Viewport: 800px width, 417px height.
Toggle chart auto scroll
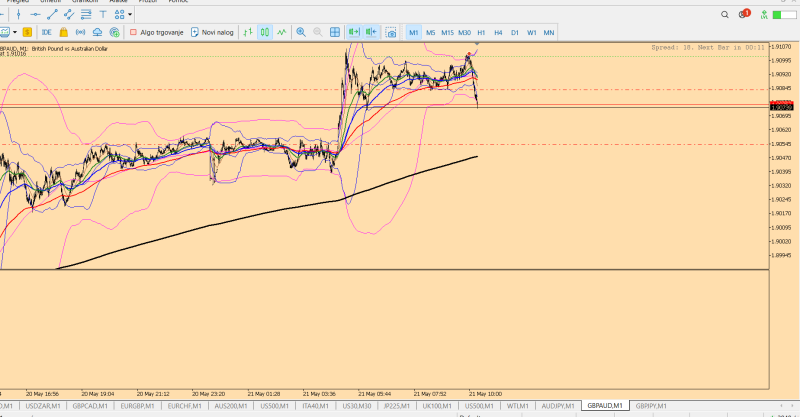tap(354, 32)
